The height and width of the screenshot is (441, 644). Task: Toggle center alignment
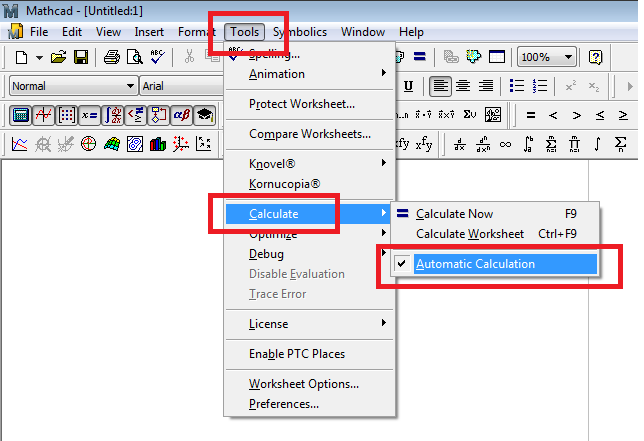click(x=463, y=86)
